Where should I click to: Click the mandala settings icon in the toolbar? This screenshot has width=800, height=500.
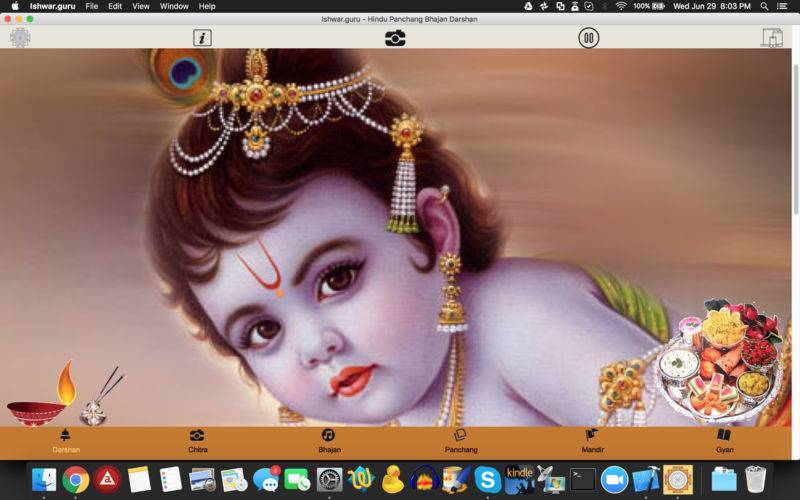click(x=20, y=38)
